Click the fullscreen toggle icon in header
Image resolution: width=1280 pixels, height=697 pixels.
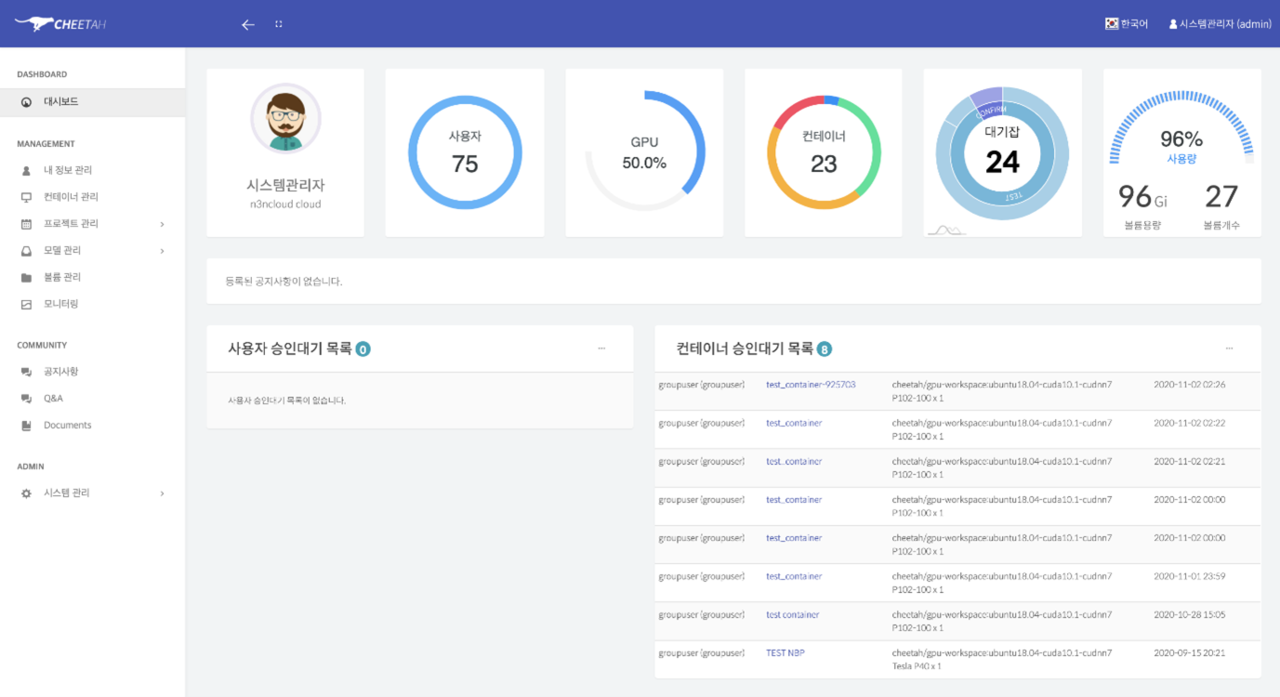[278, 24]
